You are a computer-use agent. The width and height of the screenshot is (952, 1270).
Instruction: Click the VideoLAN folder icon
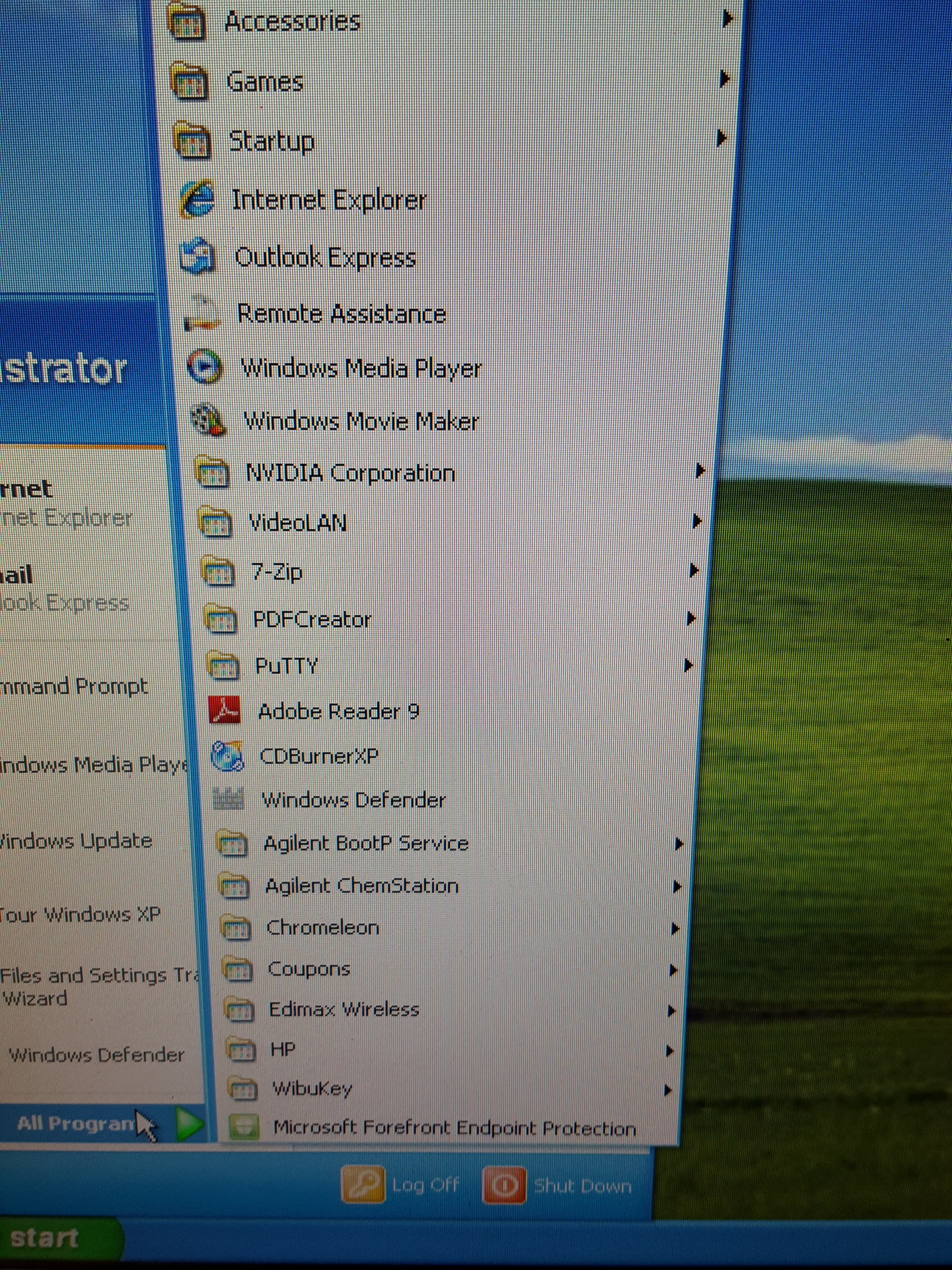click(x=214, y=522)
